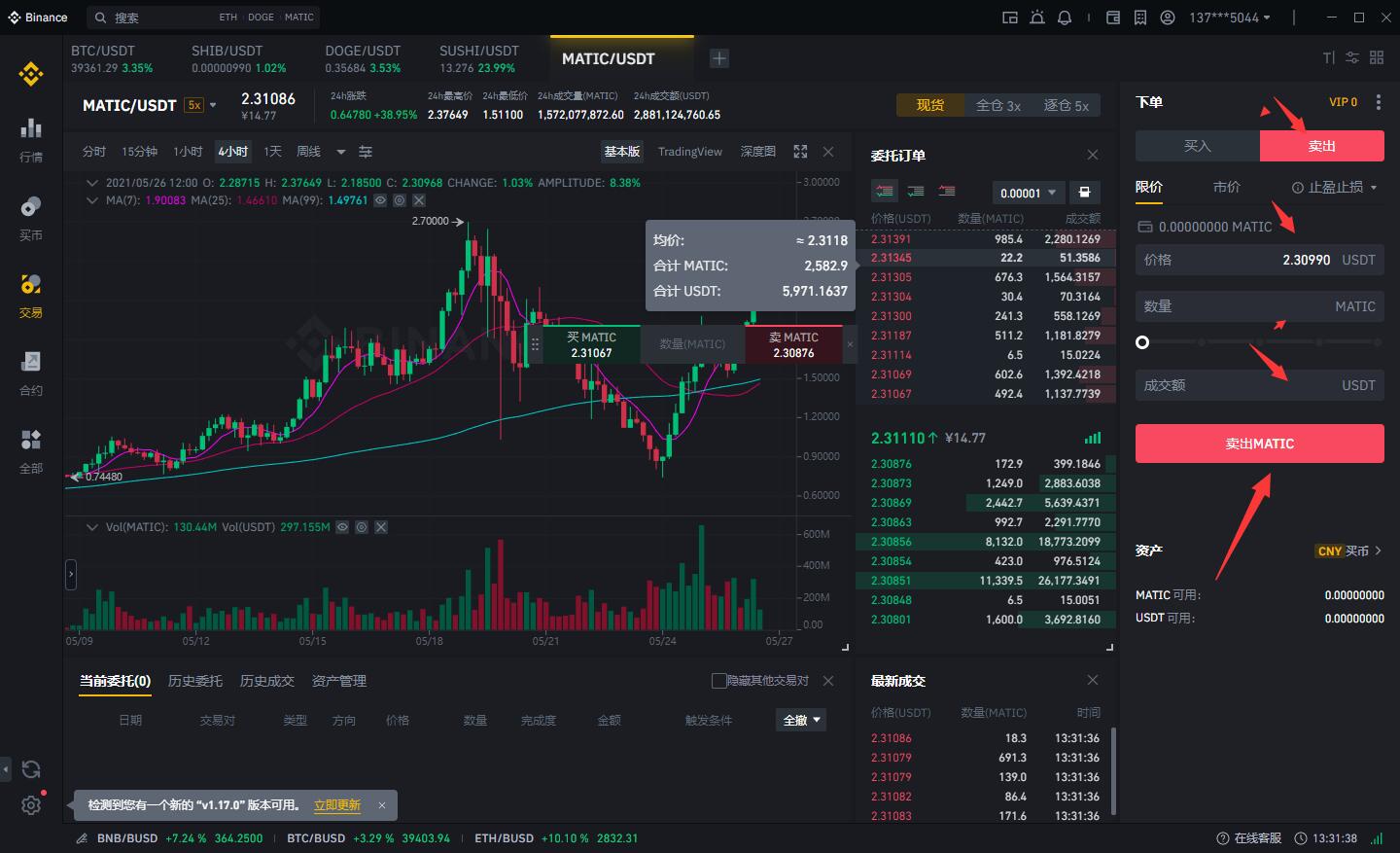
Task: Switch to 现货 spot mode
Action: [x=930, y=105]
